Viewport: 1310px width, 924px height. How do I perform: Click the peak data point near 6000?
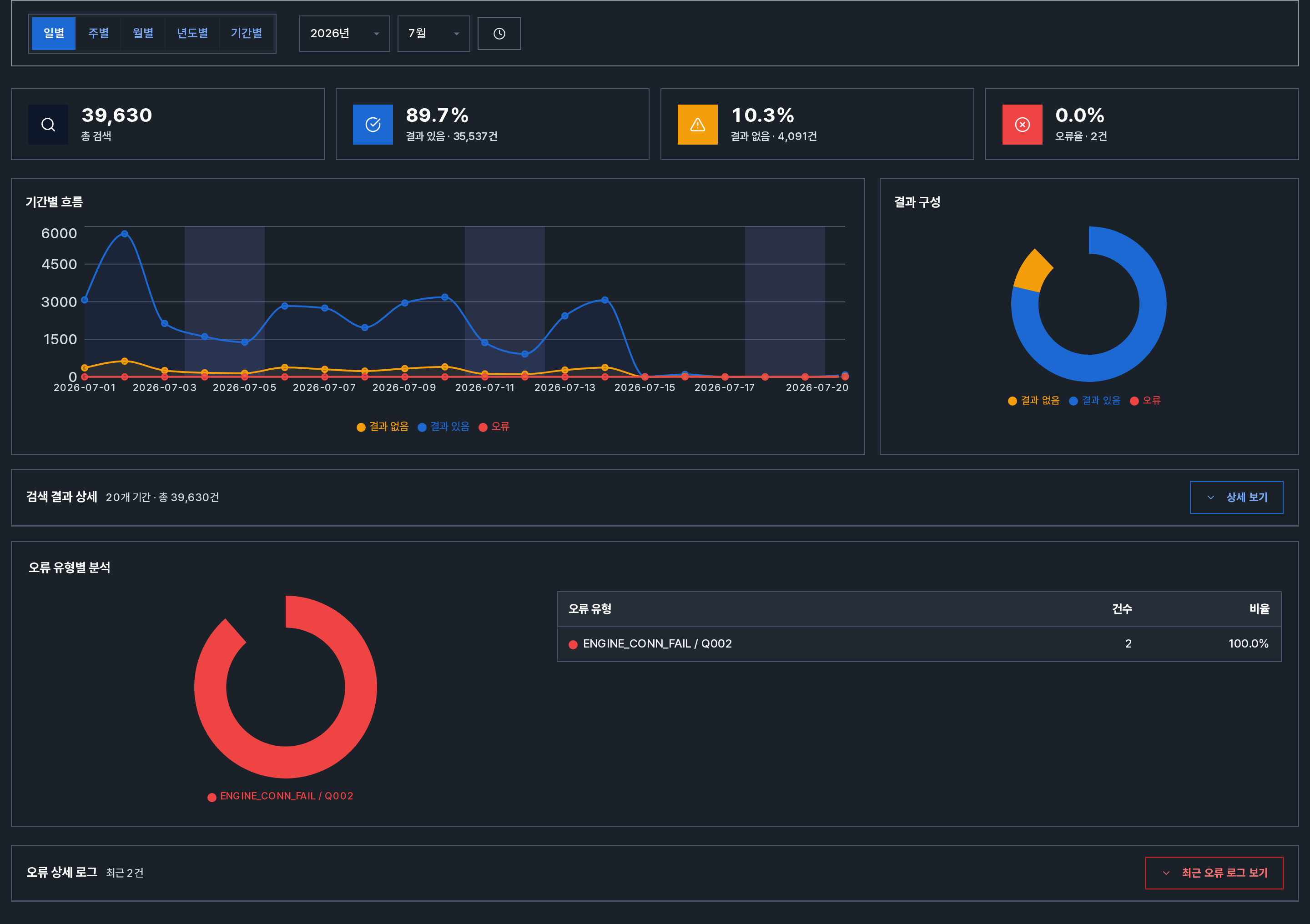tap(124, 234)
